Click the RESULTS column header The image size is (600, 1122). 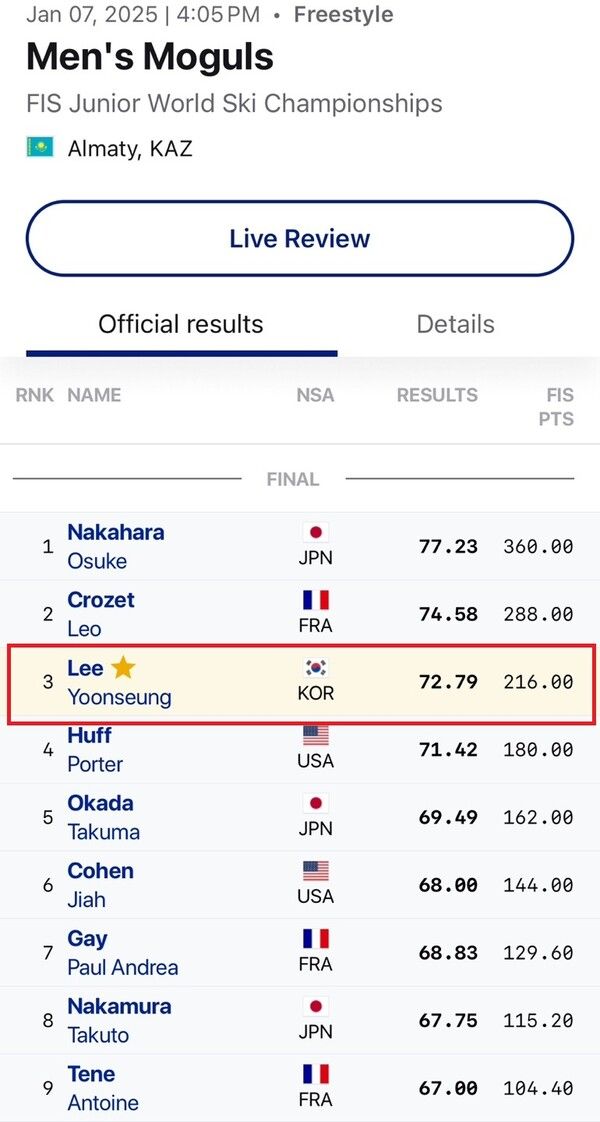tap(437, 396)
